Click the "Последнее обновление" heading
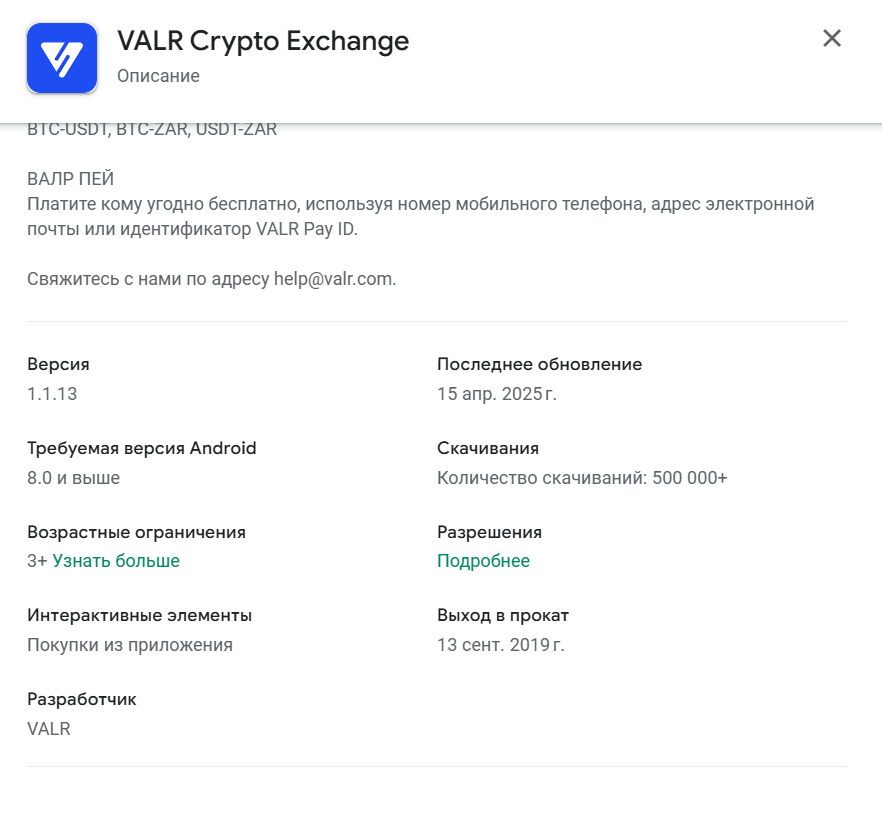Viewport: 882px width, 814px height. (539, 364)
